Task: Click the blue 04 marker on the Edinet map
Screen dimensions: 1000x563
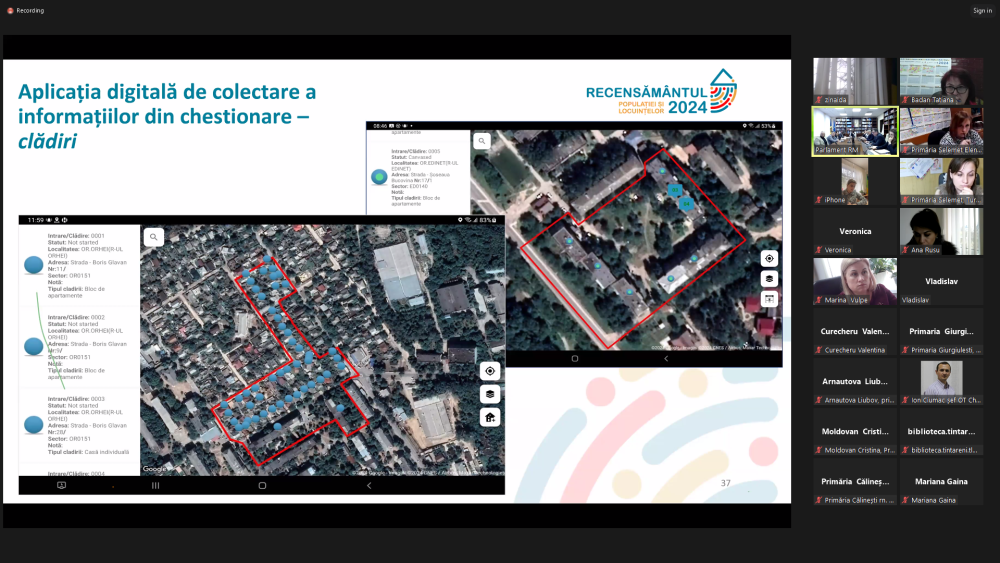Action: pos(686,204)
